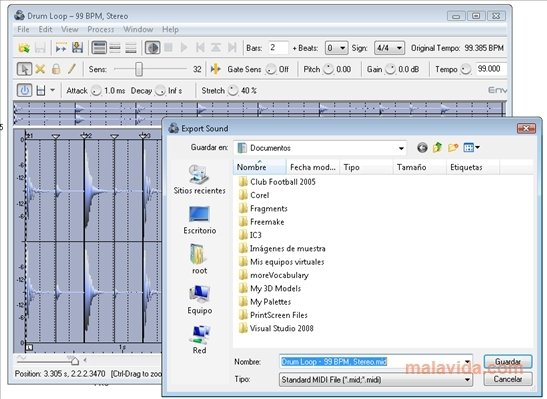Click the Attack knob
547x399 pixels.
tap(96, 91)
